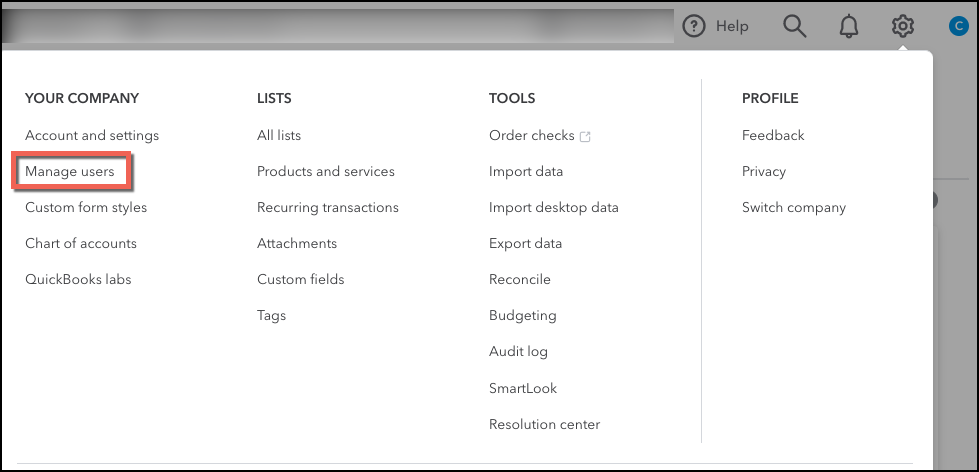
Task: Open Budgeting
Action: 523,315
